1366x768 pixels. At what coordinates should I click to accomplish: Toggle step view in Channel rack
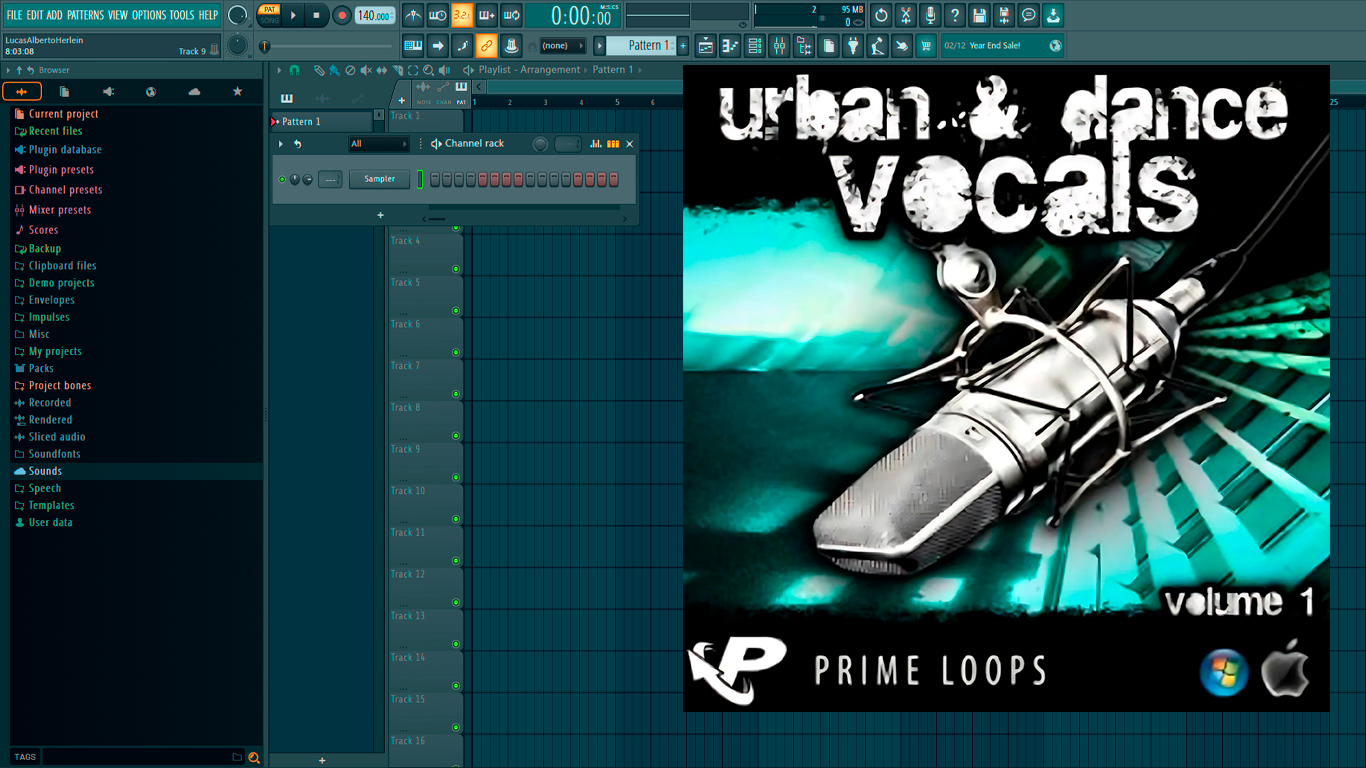coord(613,144)
